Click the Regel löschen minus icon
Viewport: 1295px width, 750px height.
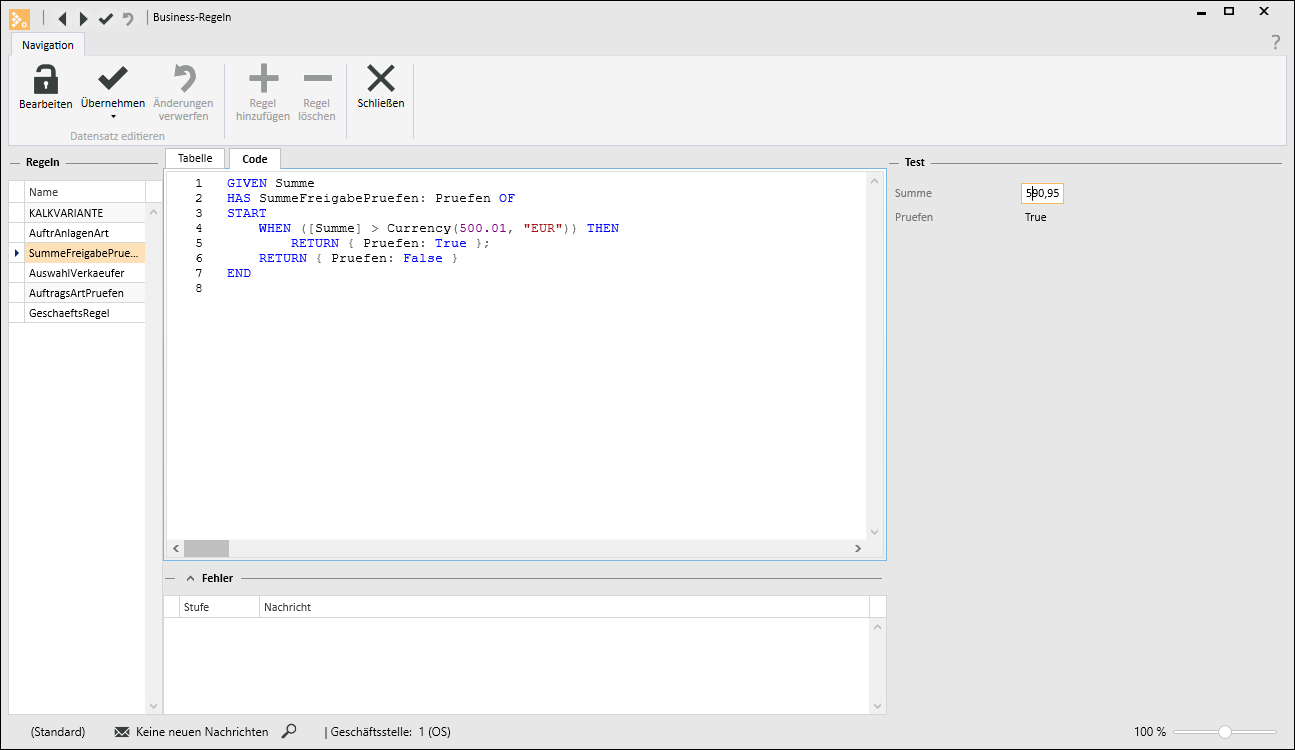click(317, 79)
